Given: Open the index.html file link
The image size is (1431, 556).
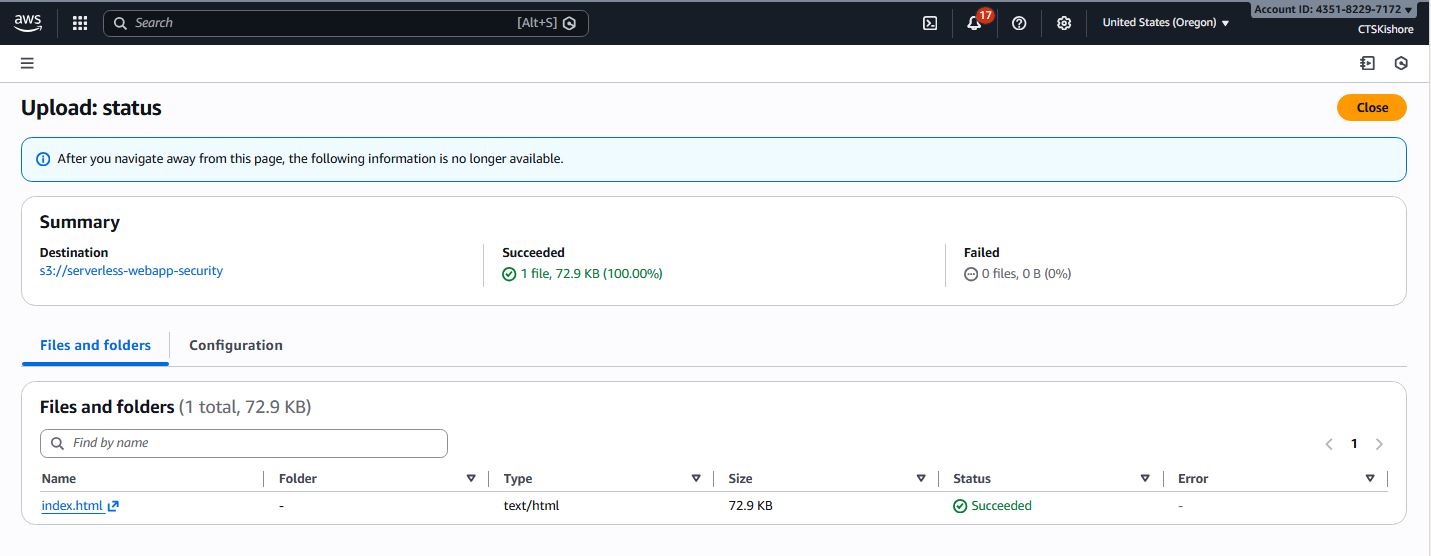Looking at the screenshot, I should click(72, 506).
